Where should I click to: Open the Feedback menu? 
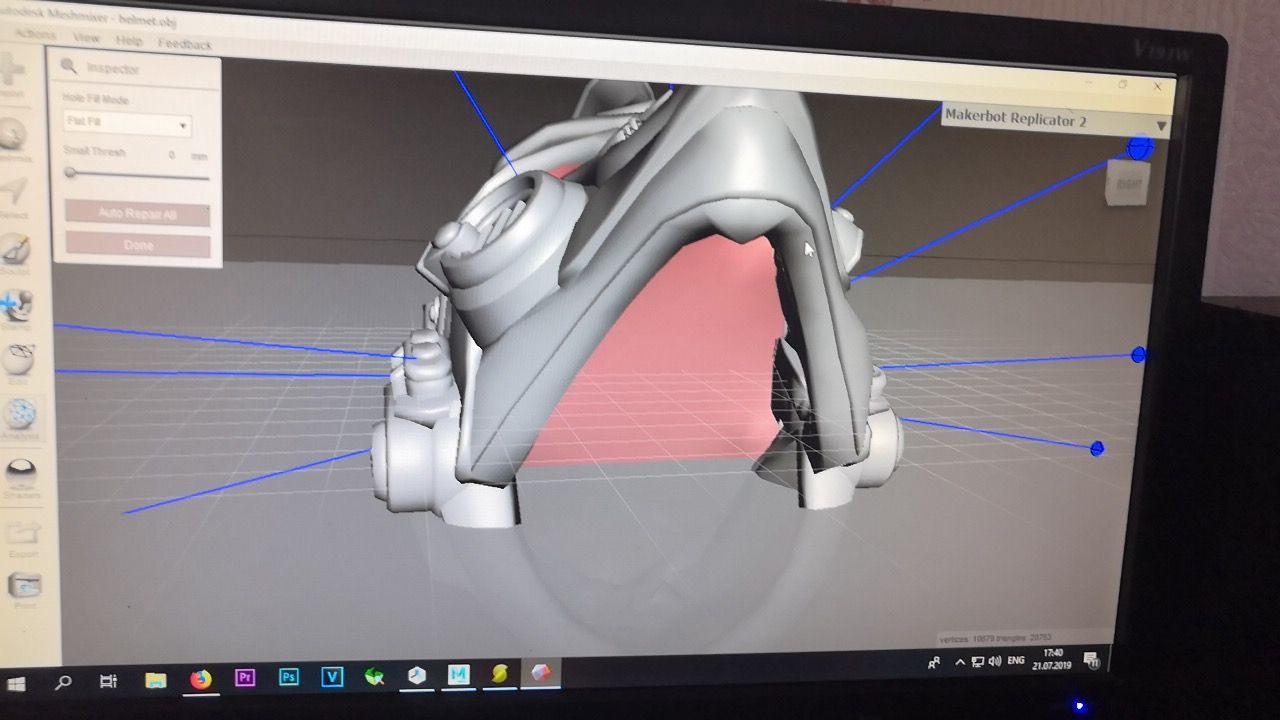point(185,44)
